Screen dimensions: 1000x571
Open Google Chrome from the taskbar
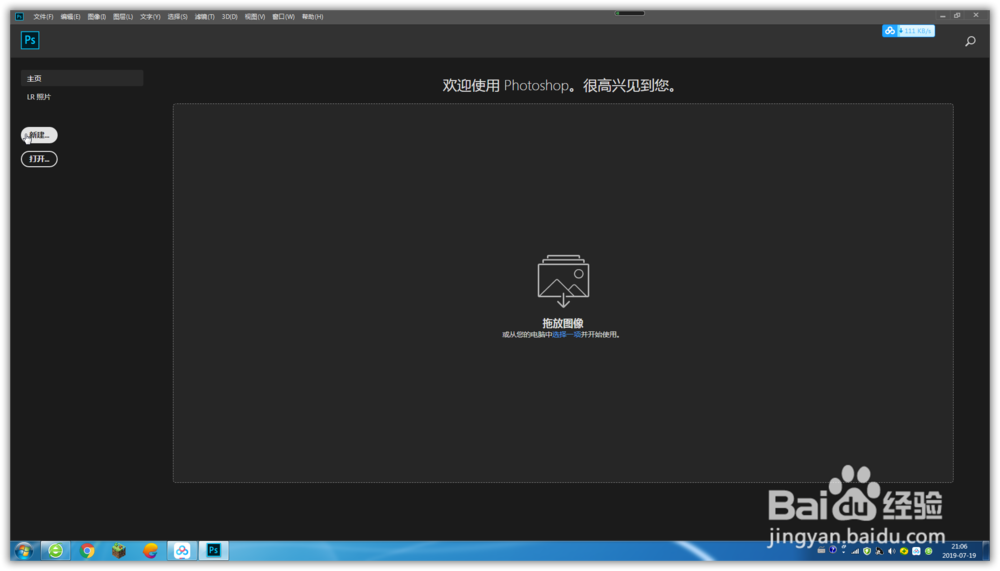87,550
